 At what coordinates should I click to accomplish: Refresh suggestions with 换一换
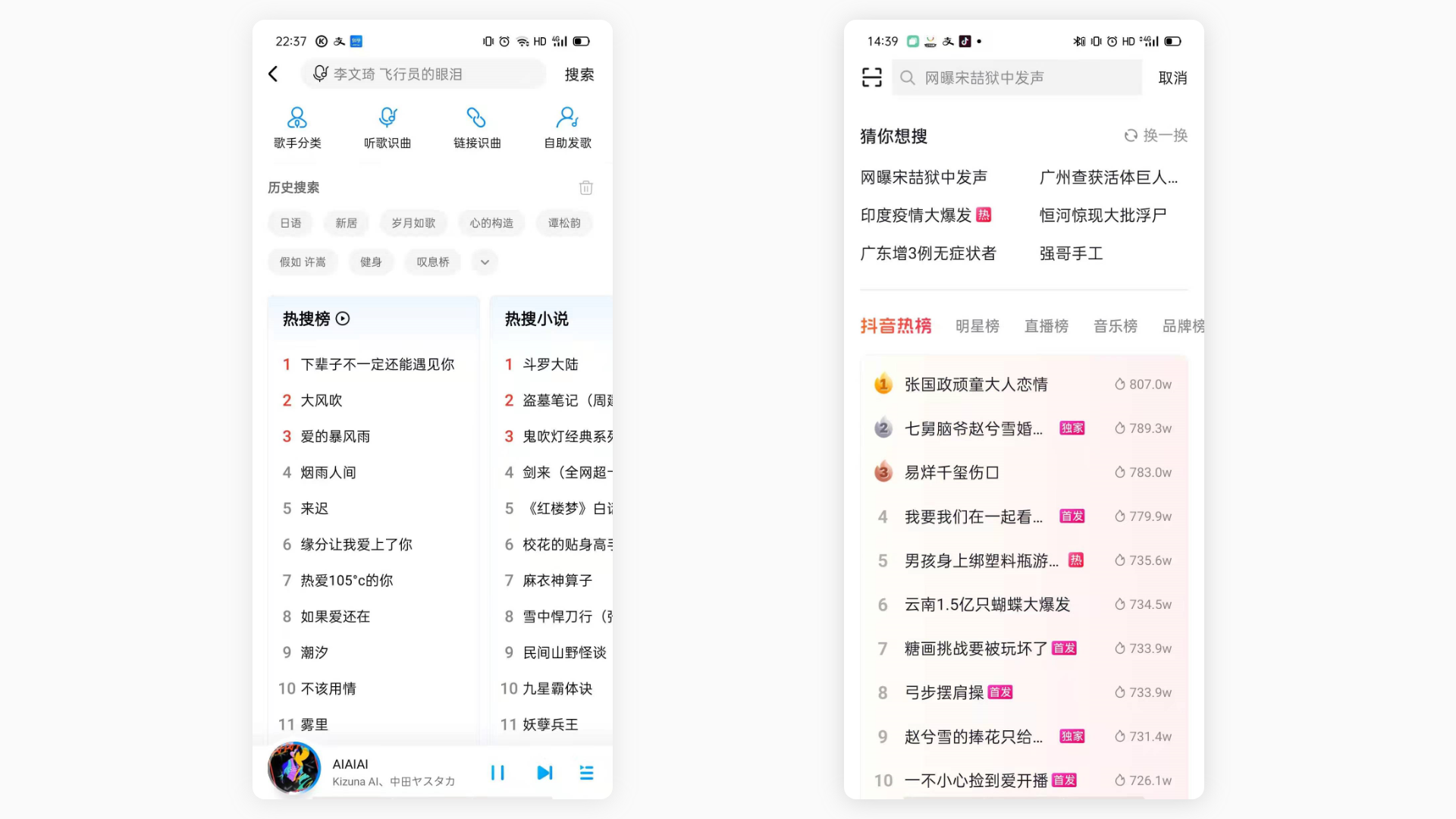coord(1156,136)
